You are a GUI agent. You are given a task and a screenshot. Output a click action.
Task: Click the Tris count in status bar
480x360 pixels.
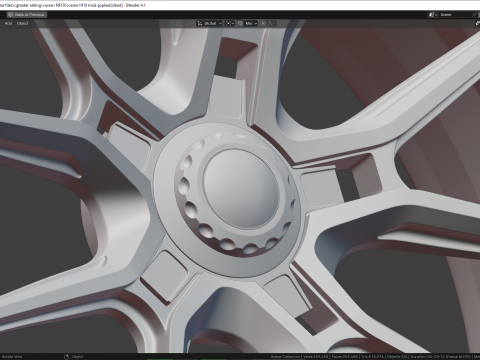373,357
